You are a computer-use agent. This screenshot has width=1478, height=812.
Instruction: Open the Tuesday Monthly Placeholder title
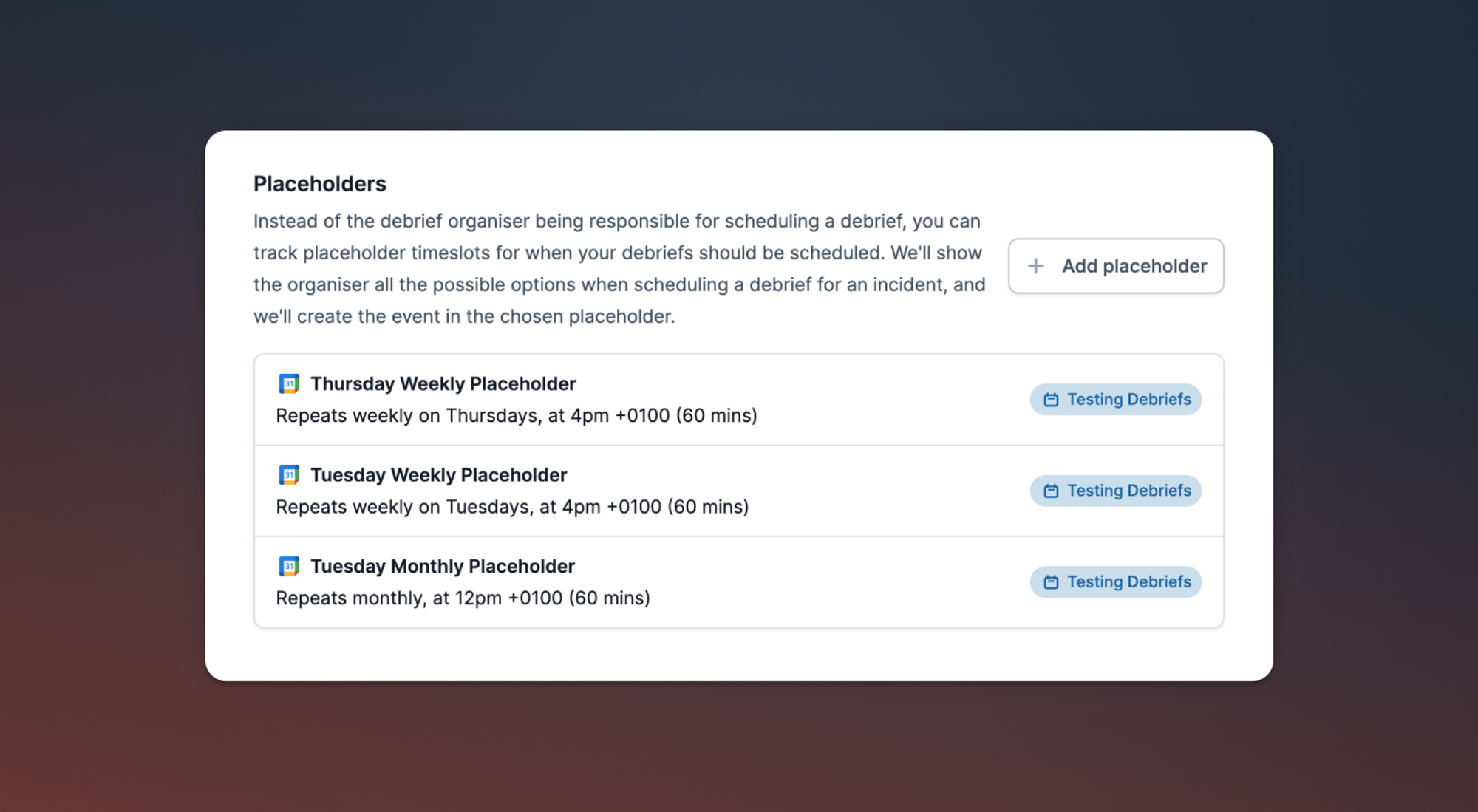coord(442,566)
